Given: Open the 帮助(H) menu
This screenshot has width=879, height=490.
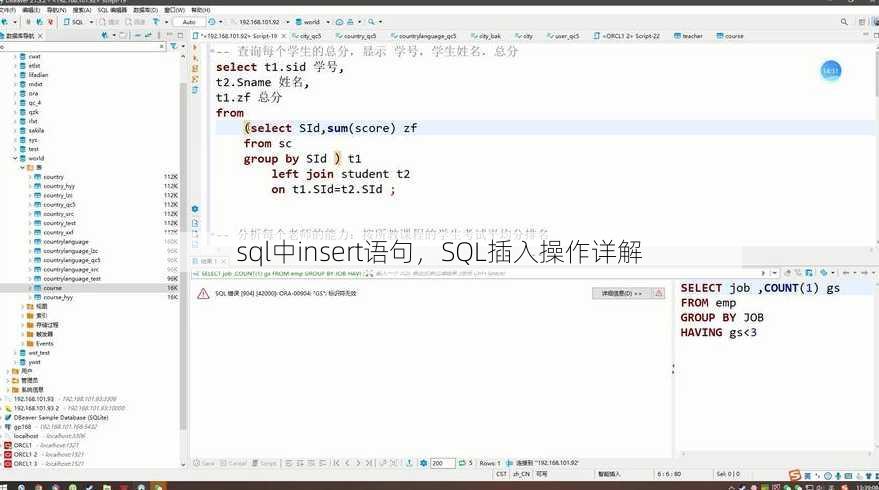Looking at the screenshot, I should point(201,10).
